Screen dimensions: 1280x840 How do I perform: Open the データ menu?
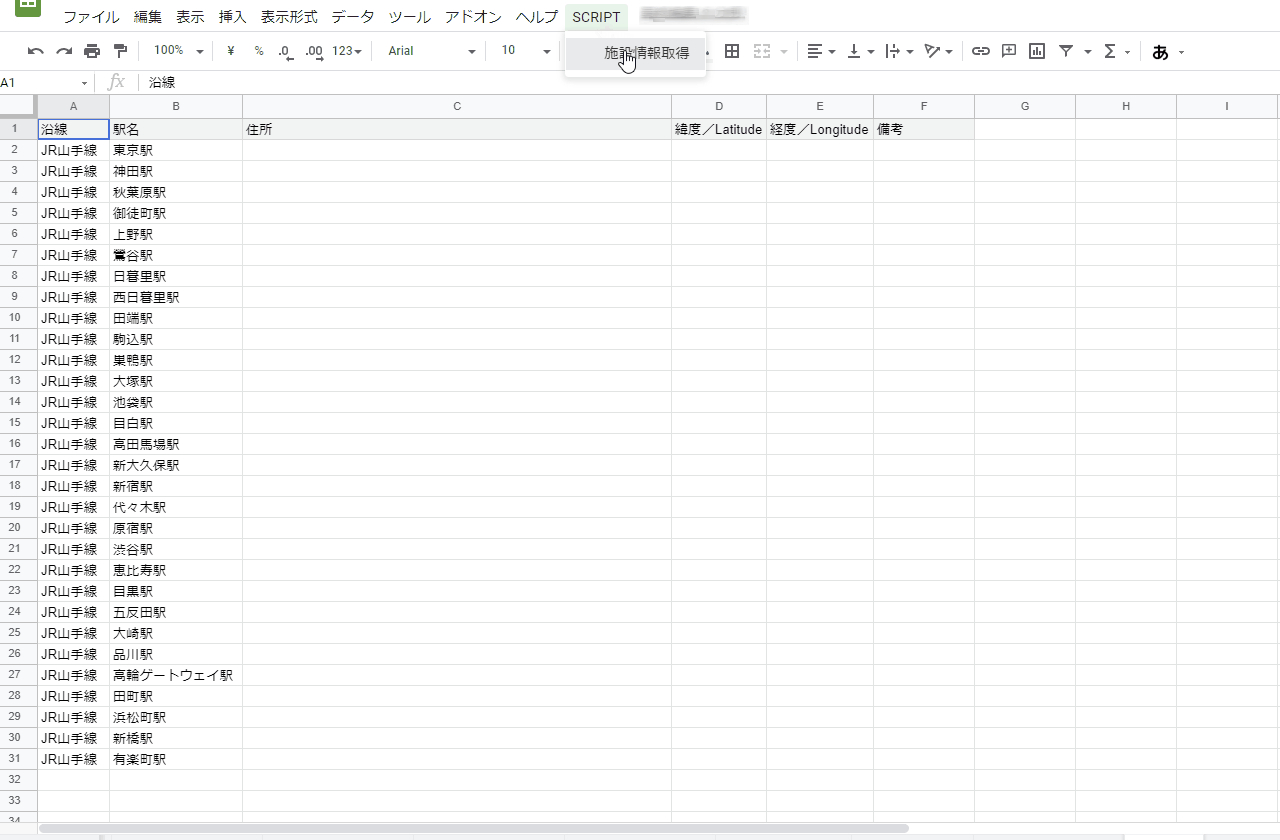pyautogui.click(x=353, y=17)
